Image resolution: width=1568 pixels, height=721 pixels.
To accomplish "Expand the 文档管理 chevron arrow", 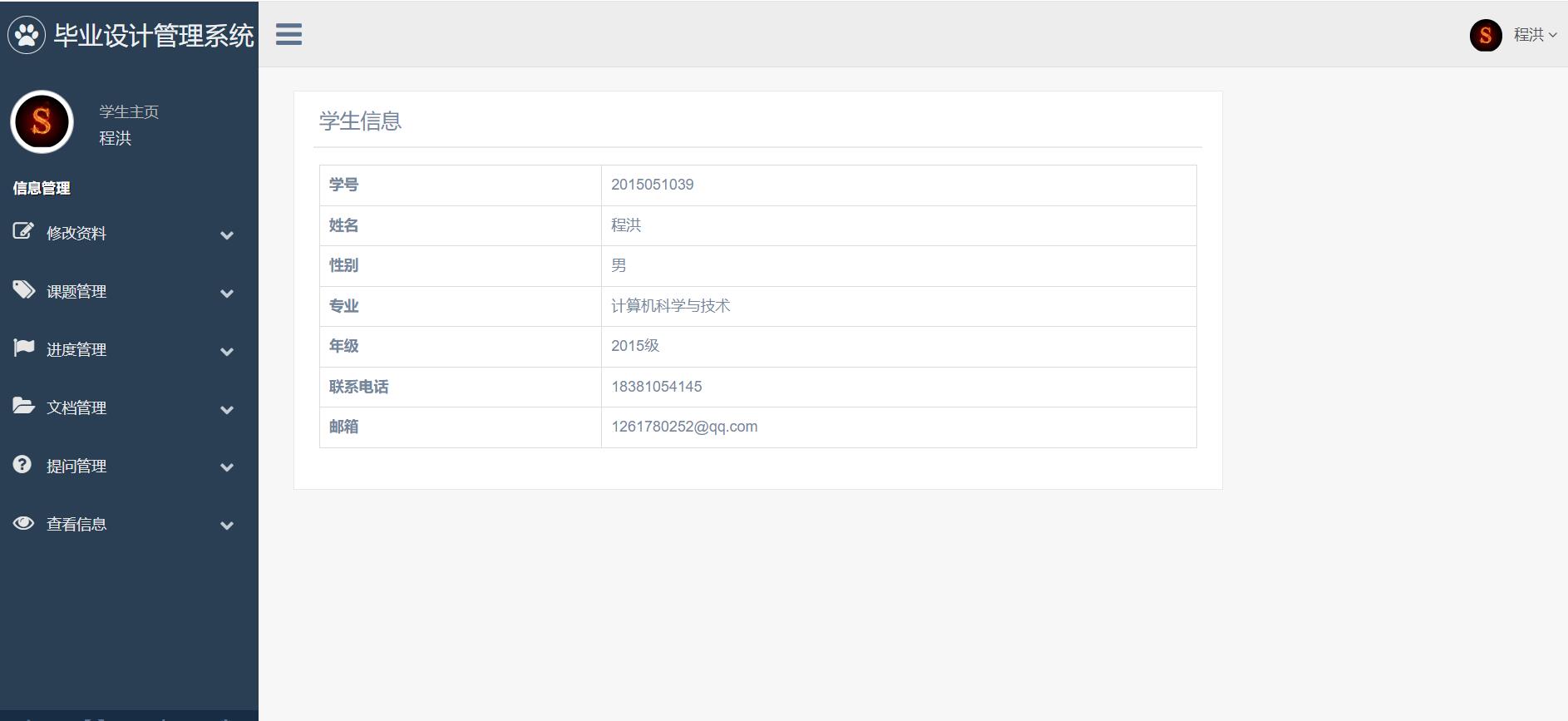I will click(x=227, y=410).
